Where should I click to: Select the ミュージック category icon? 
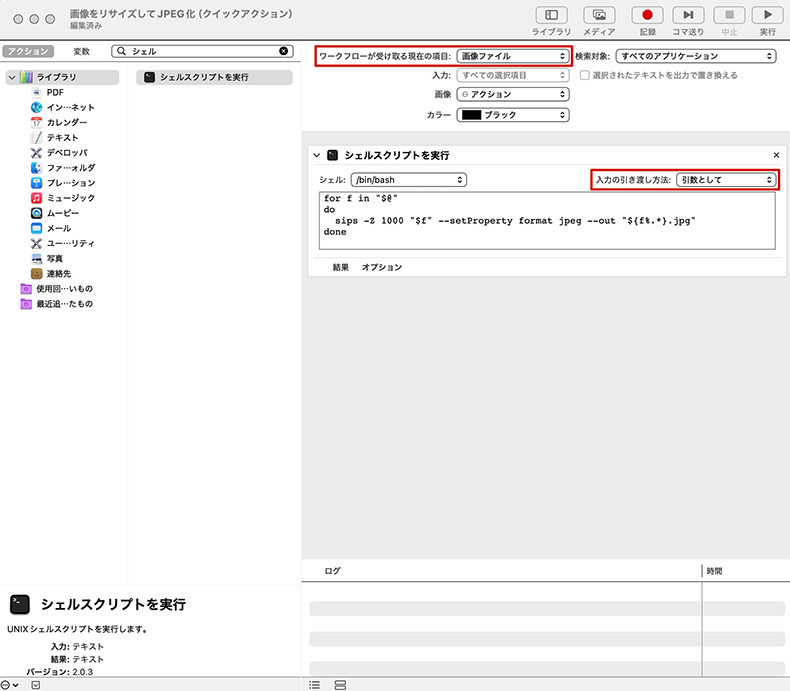[37, 198]
